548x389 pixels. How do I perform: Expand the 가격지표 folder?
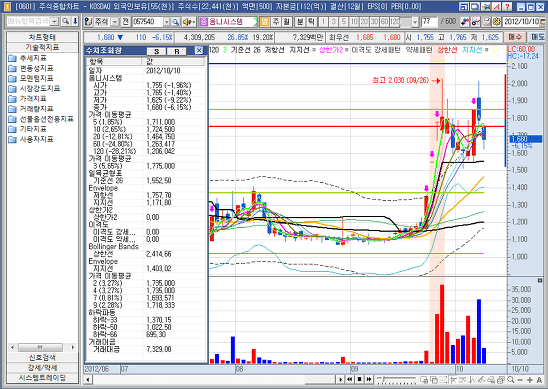[x=28, y=99]
